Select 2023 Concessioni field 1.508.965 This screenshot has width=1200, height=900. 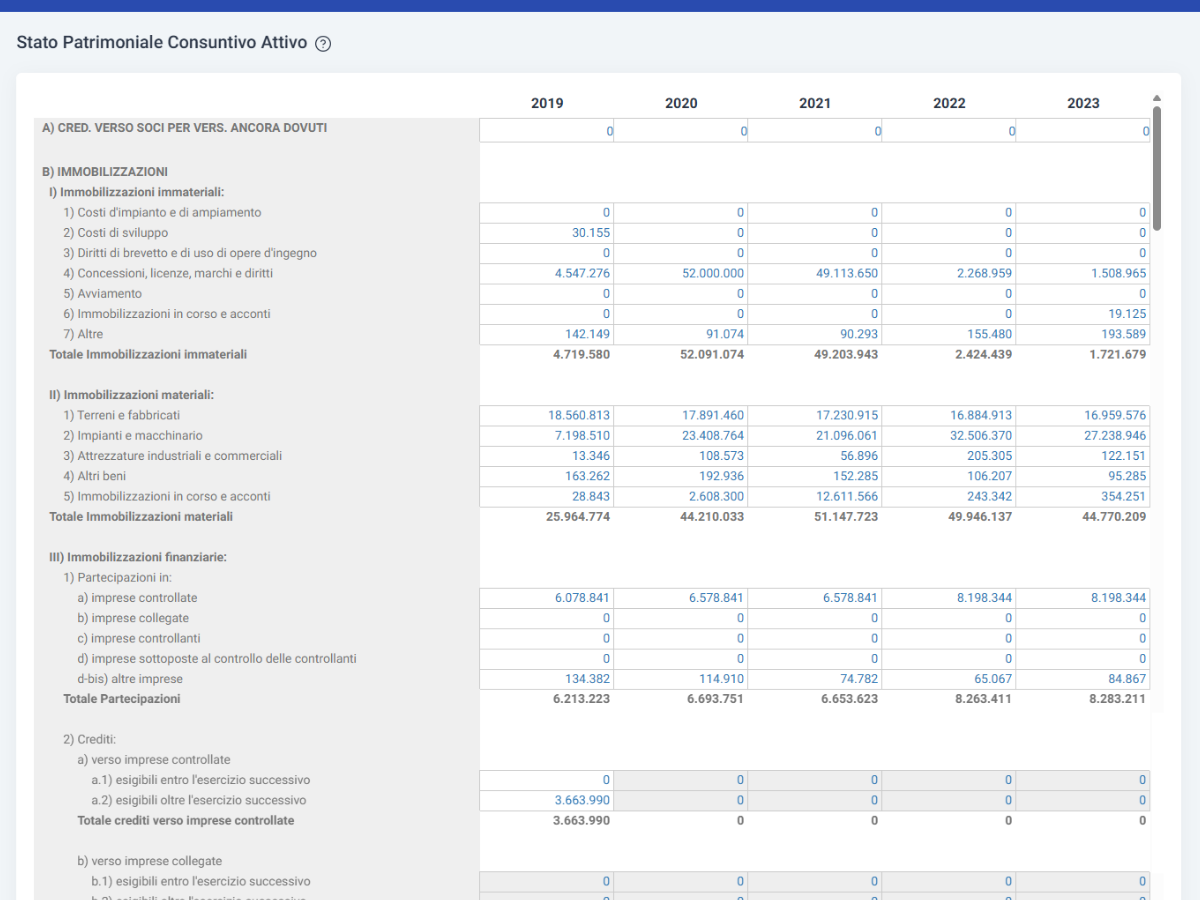coord(1083,274)
